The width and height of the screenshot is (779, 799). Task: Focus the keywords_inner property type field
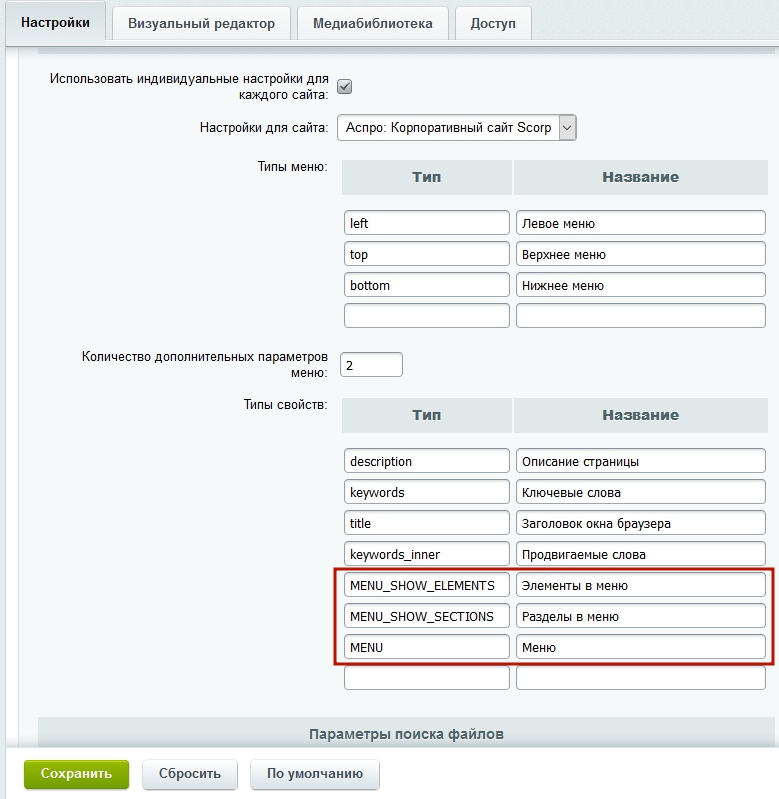click(x=426, y=554)
